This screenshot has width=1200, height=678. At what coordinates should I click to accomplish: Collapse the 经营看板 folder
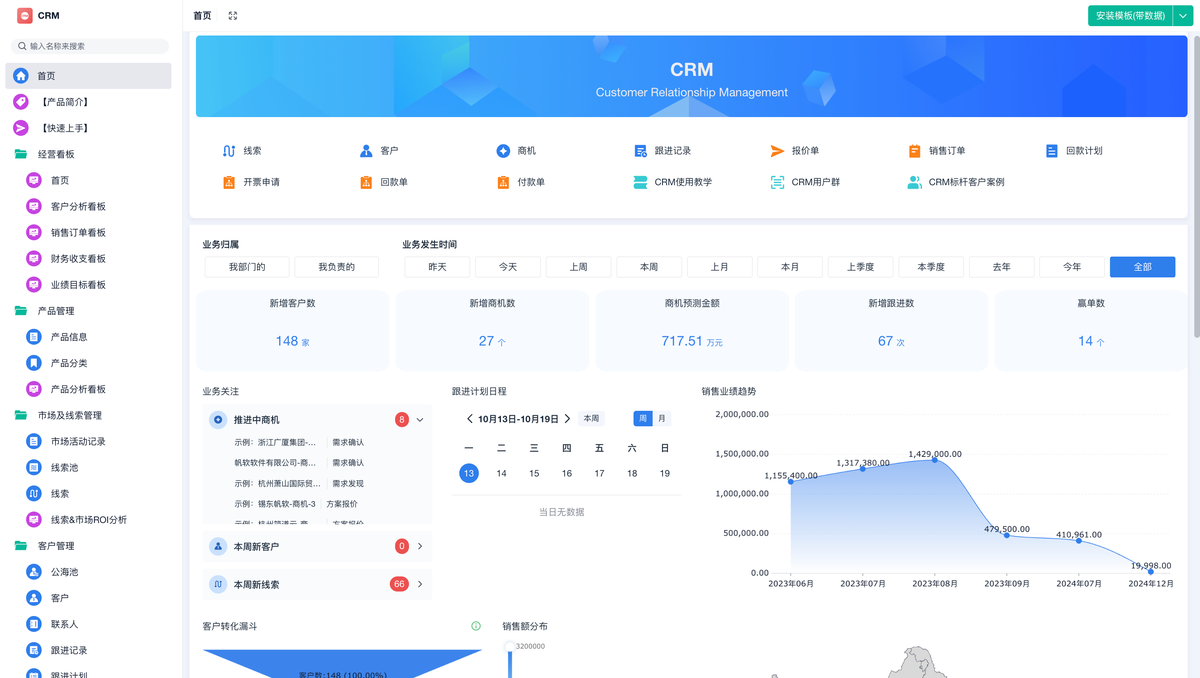[x=90, y=154]
